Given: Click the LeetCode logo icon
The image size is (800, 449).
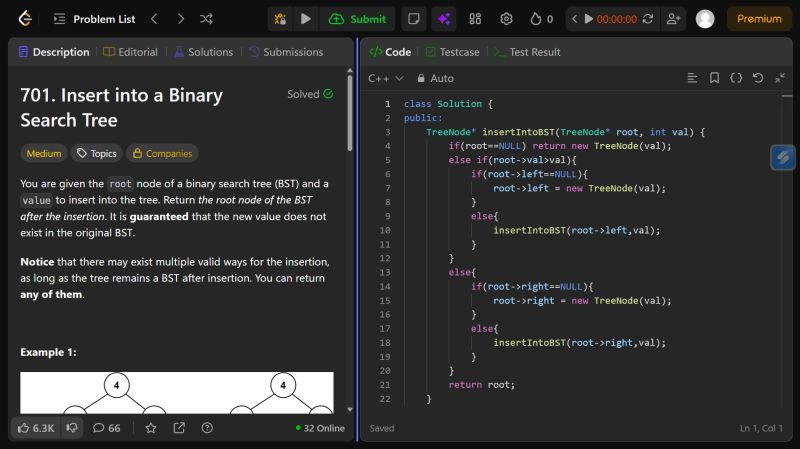Looking at the screenshot, I should point(24,19).
